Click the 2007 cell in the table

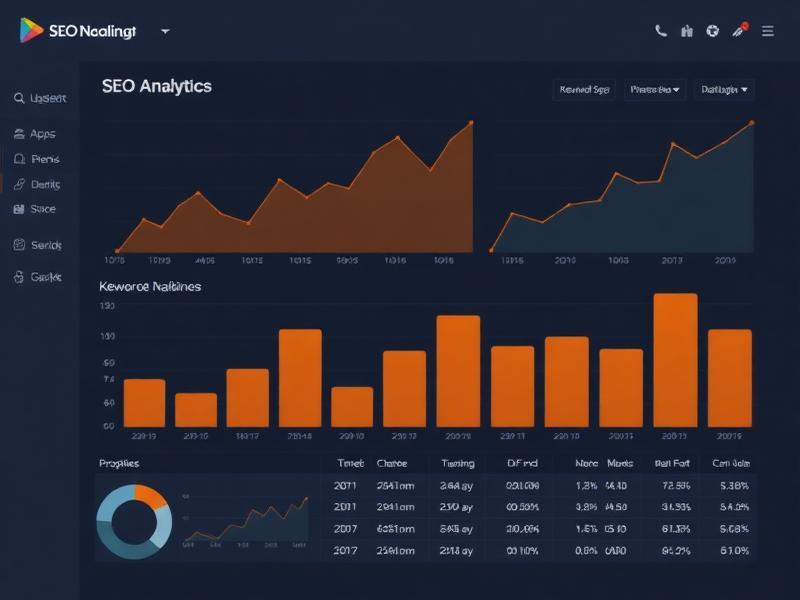point(345,529)
